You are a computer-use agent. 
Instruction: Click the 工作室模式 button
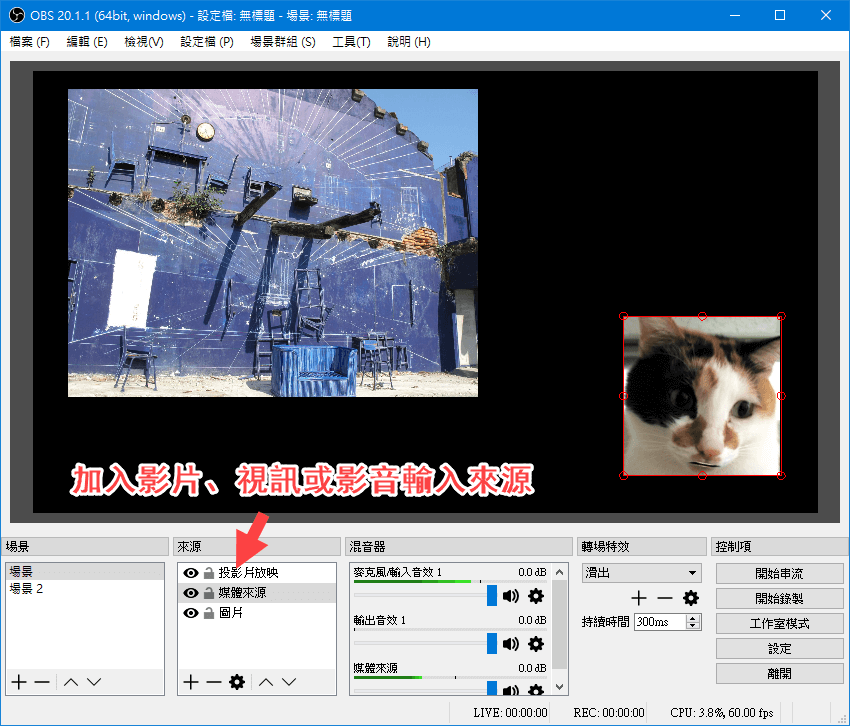click(x=779, y=624)
